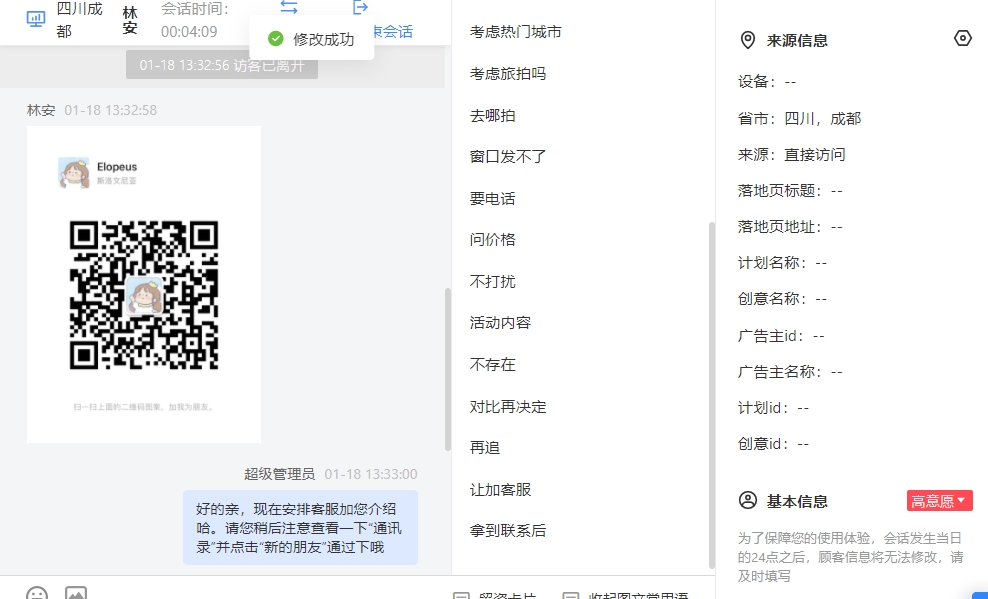Image resolution: width=988 pixels, height=599 pixels.
Task: Click the 计划名称 row
Action: tap(782, 263)
